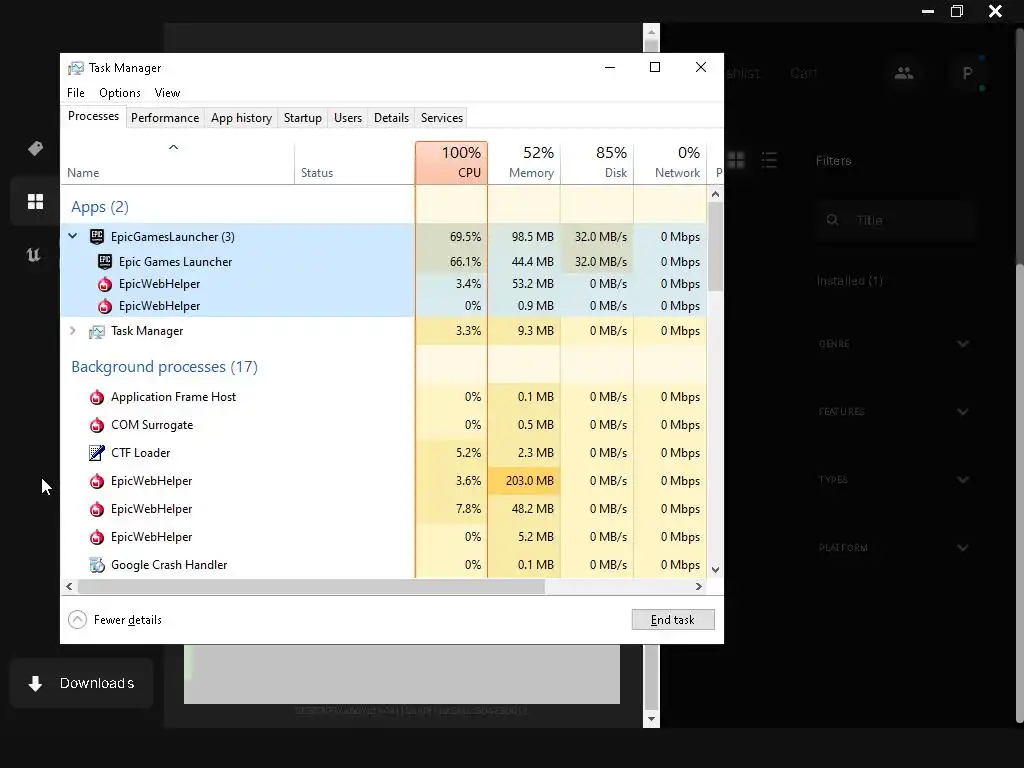Screen dimensions: 1024x768
Task: Select the Installed (1) filter in Epic launcher
Action: pos(850,281)
